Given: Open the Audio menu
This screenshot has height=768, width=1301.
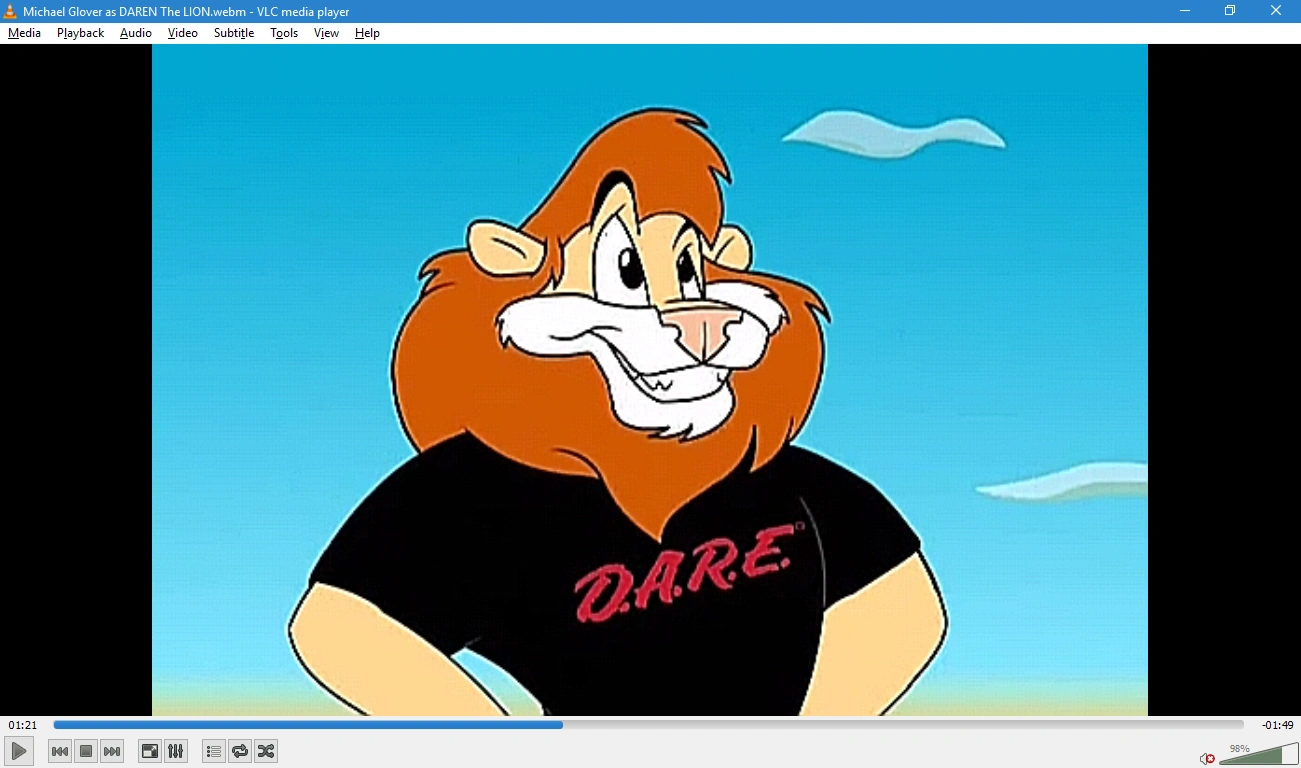Looking at the screenshot, I should pyautogui.click(x=135, y=33).
